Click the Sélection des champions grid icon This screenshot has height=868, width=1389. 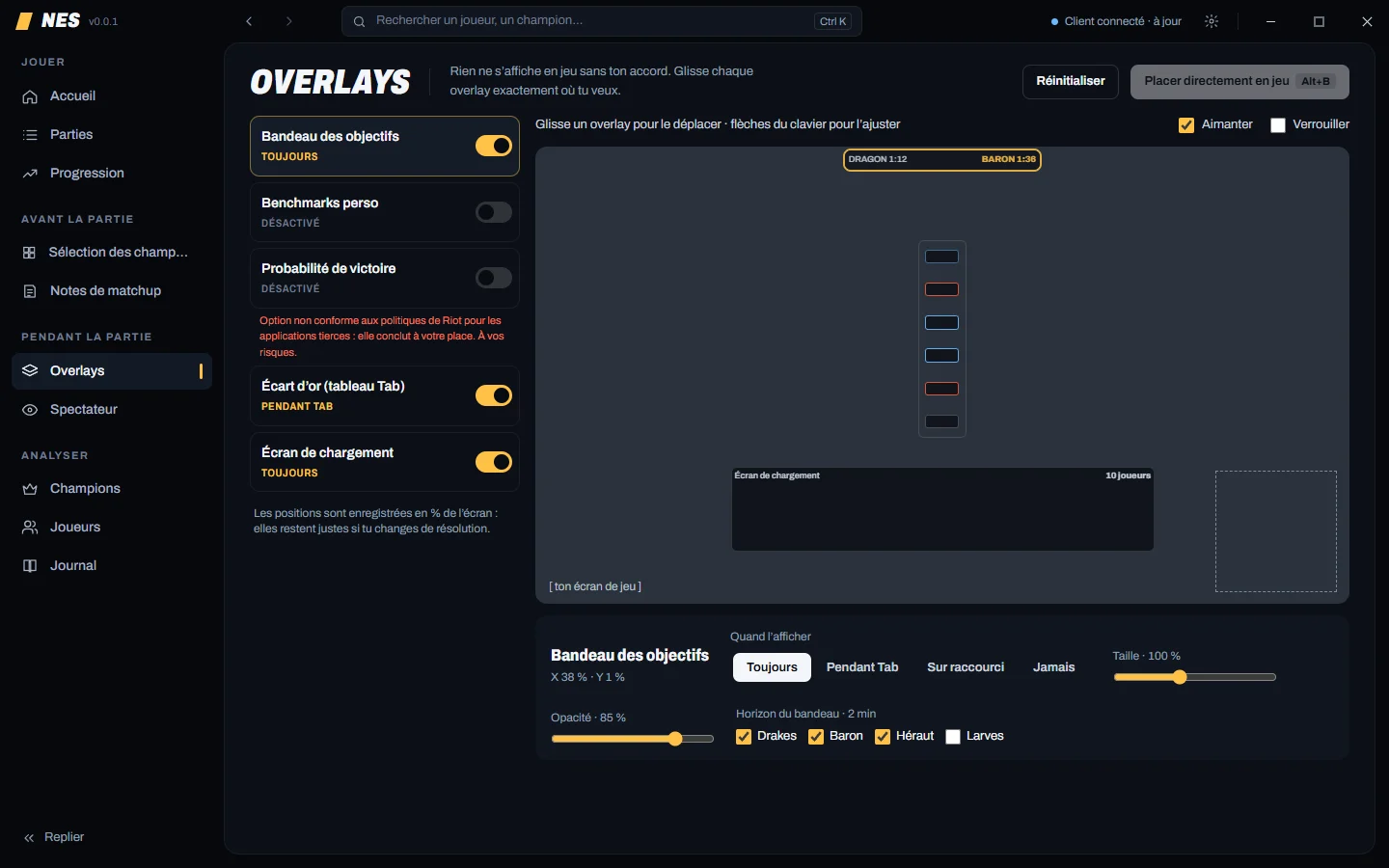(x=29, y=253)
